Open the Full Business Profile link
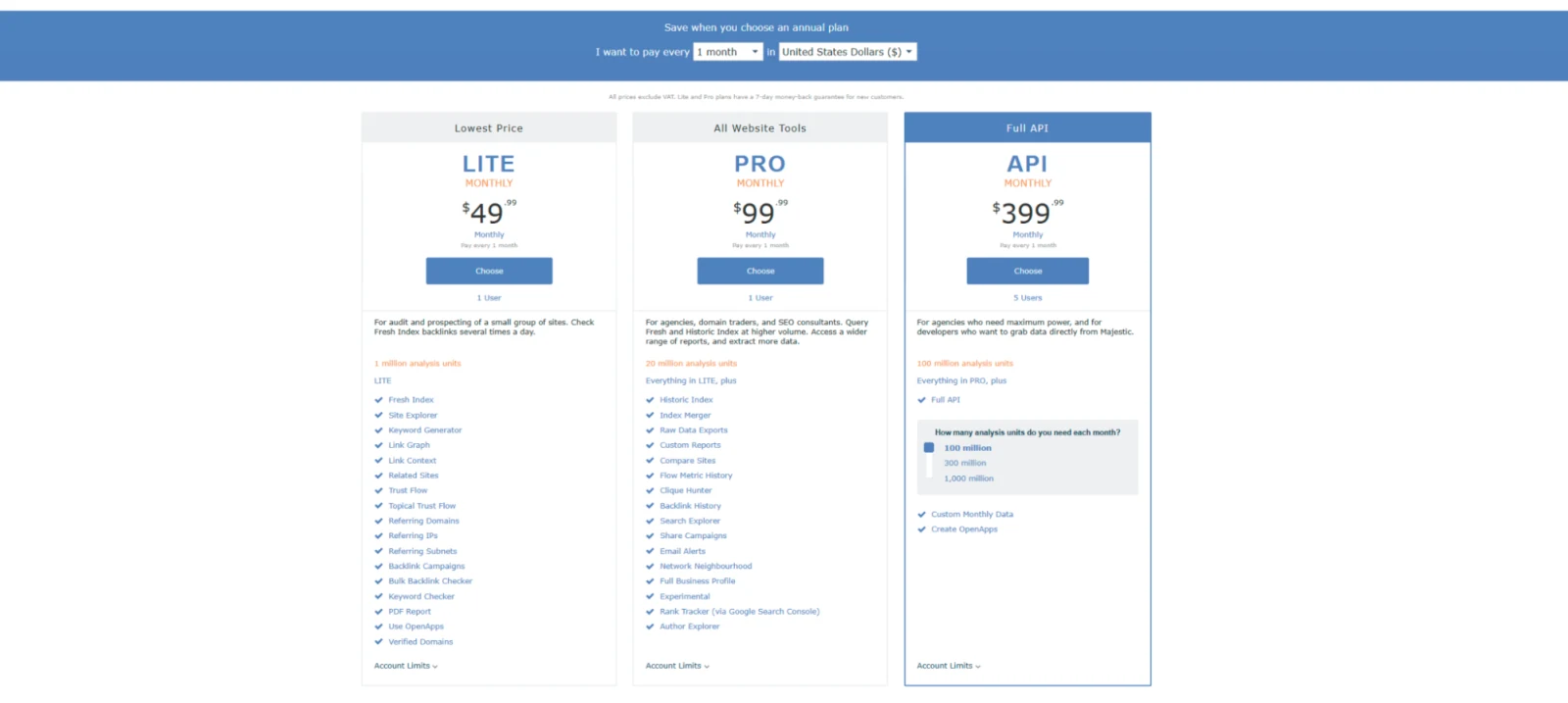Viewport: 1568px width, 703px height. 697,581
